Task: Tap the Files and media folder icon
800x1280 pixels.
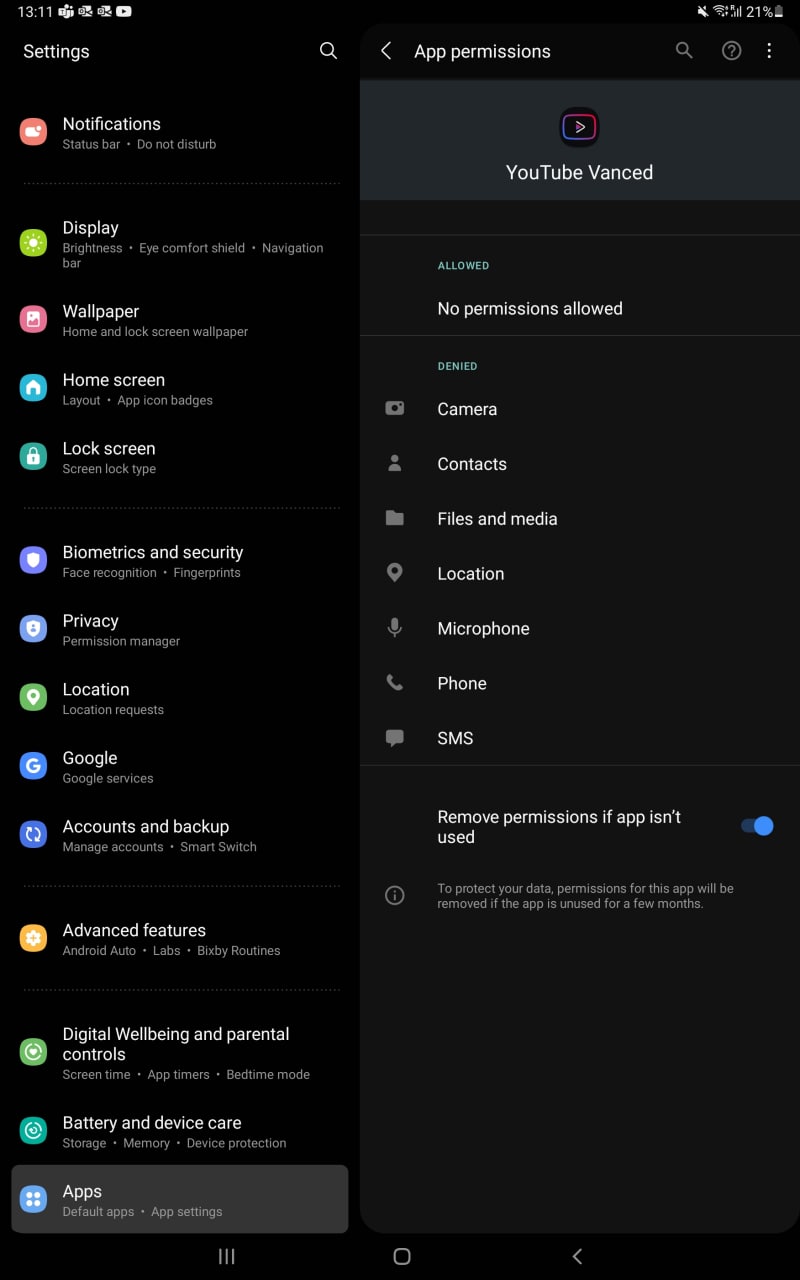Action: 395,518
